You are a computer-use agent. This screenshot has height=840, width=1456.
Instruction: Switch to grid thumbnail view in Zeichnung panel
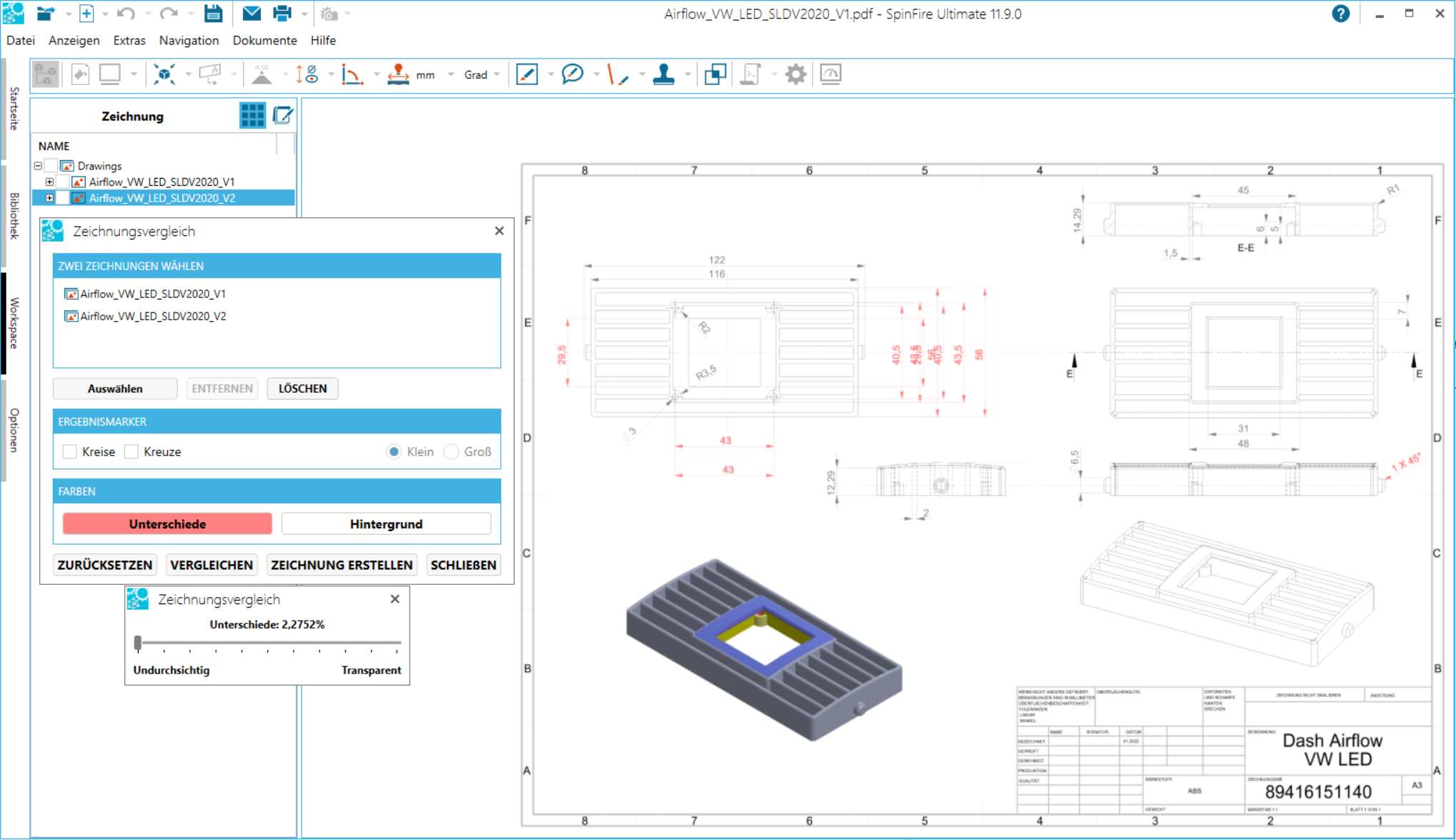pos(252,116)
